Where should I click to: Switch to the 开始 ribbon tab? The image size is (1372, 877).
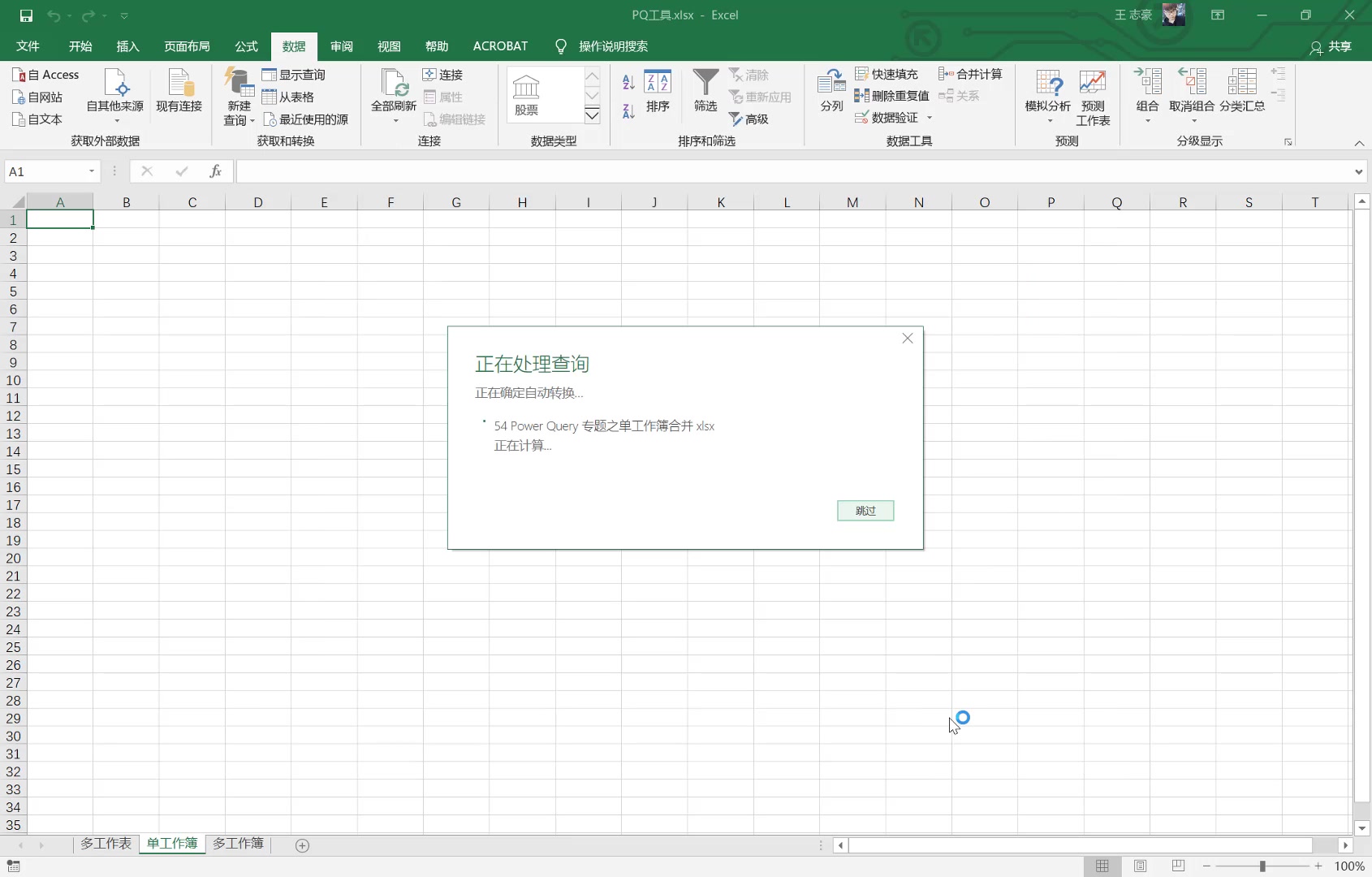(x=79, y=46)
